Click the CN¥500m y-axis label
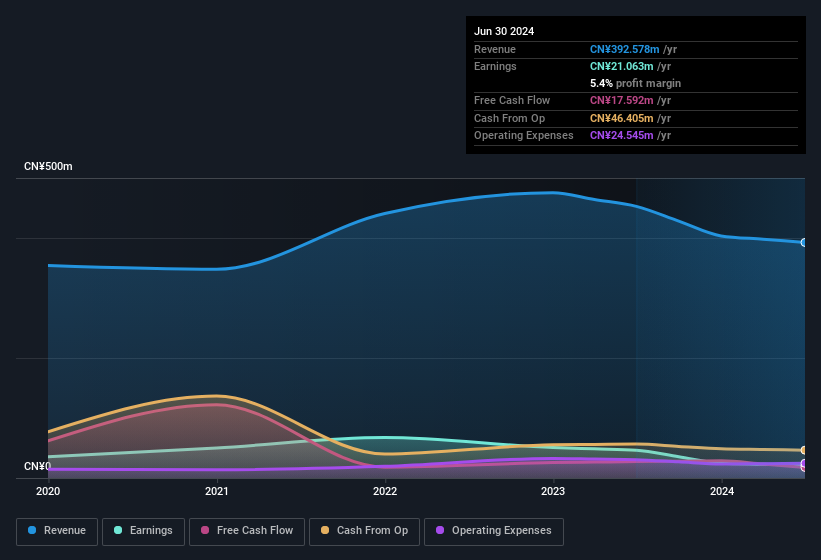 coord(48,166)
